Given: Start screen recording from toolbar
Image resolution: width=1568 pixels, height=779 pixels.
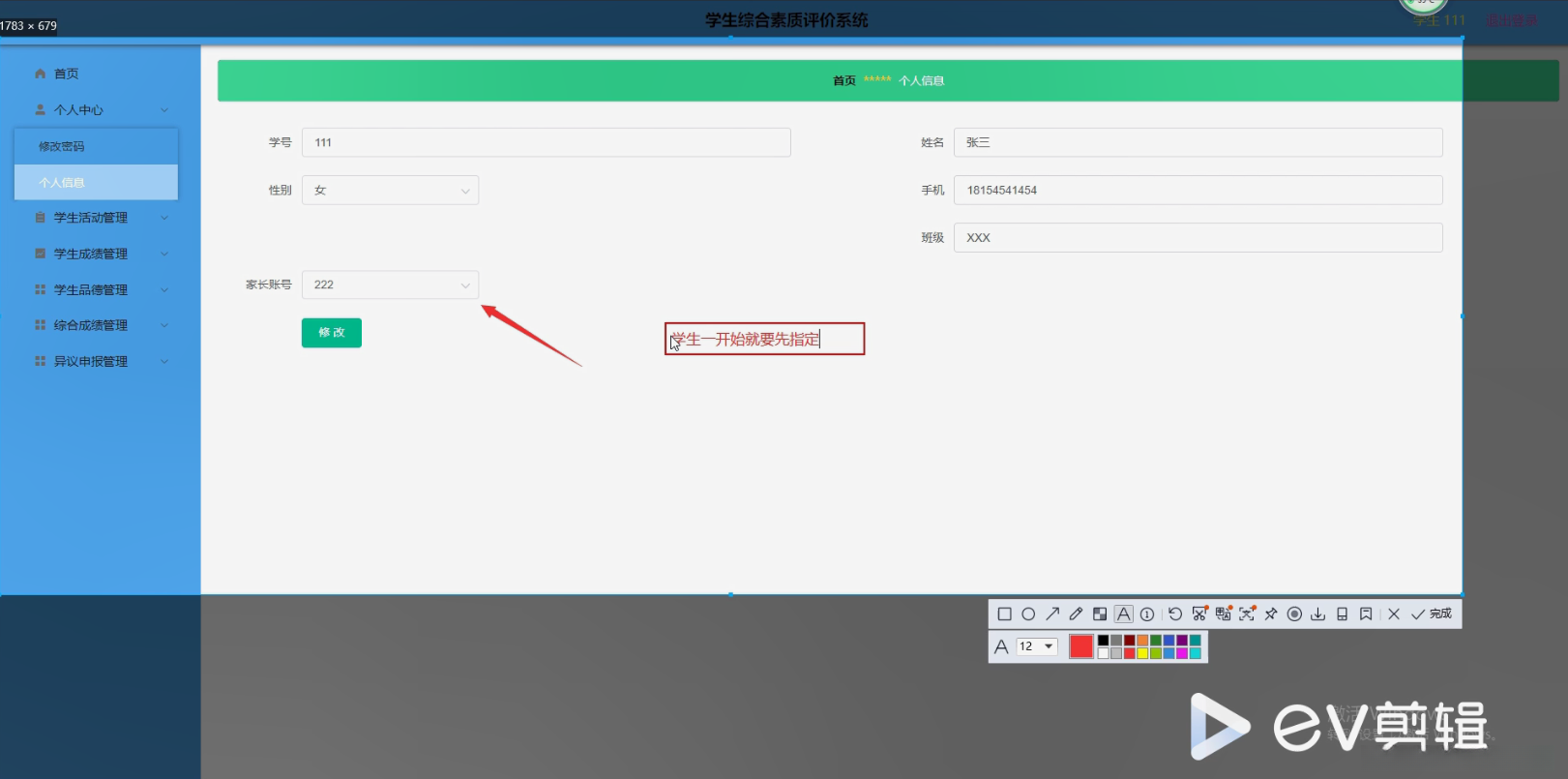Looking at the screenshot, I should click(x=1294, y=614).
